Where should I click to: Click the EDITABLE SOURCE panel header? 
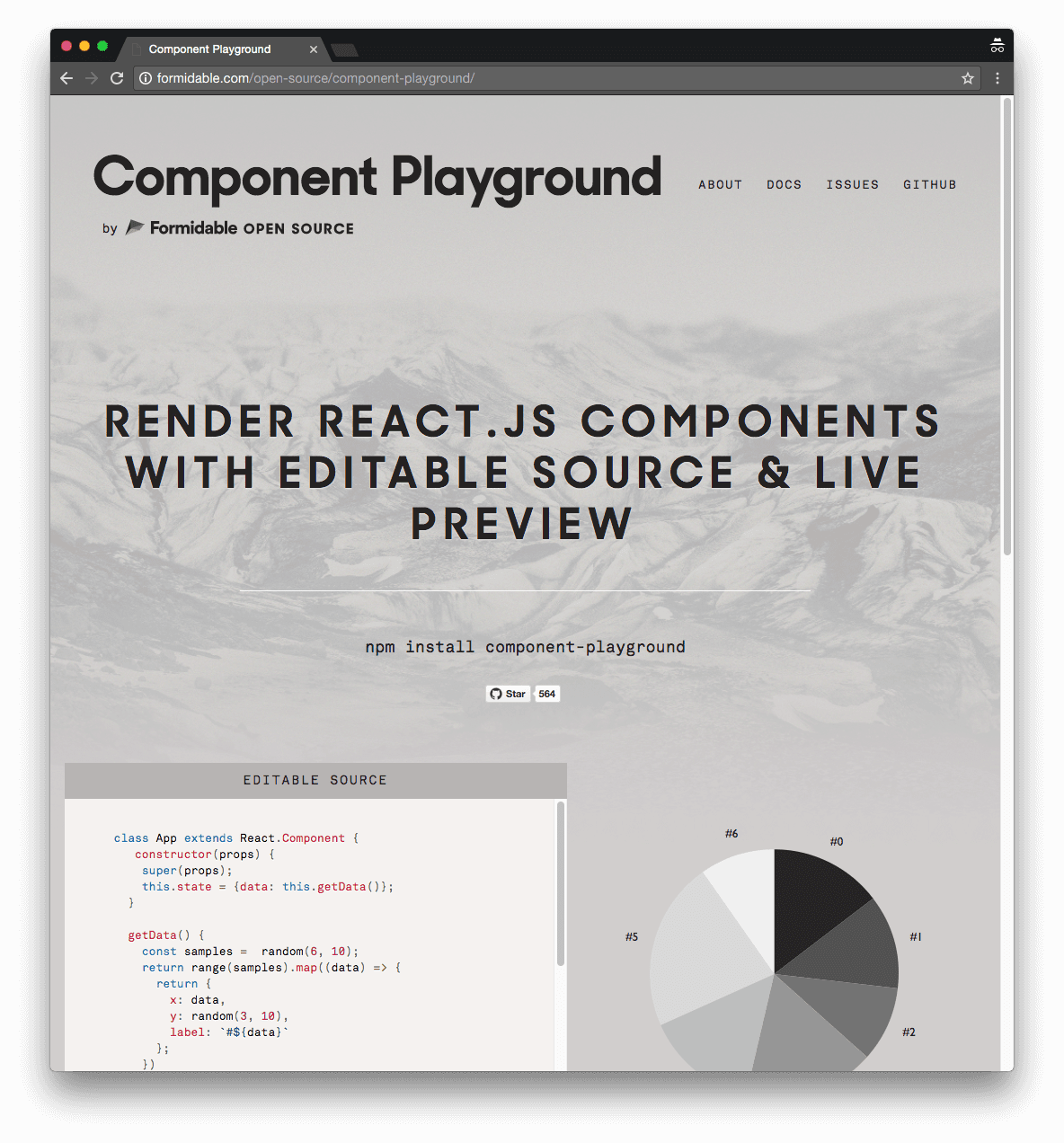[x=315, y=780]
